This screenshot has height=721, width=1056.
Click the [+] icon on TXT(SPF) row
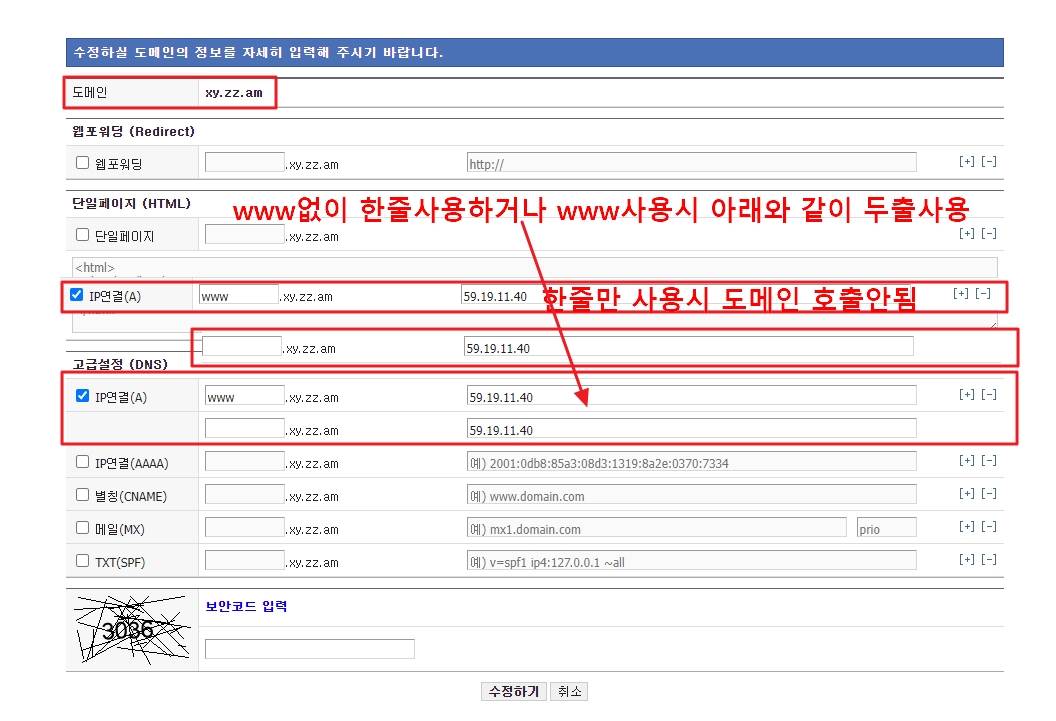tap(965, 559)
